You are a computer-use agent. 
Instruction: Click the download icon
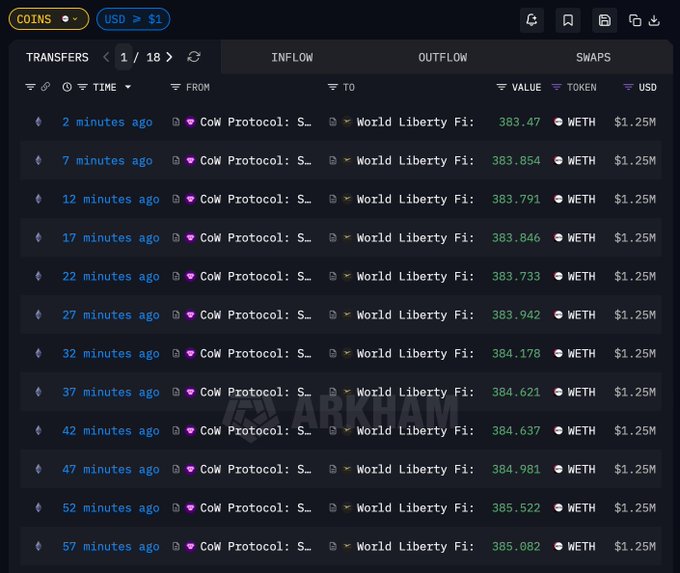pyautogui.click(x=654, y=19)
